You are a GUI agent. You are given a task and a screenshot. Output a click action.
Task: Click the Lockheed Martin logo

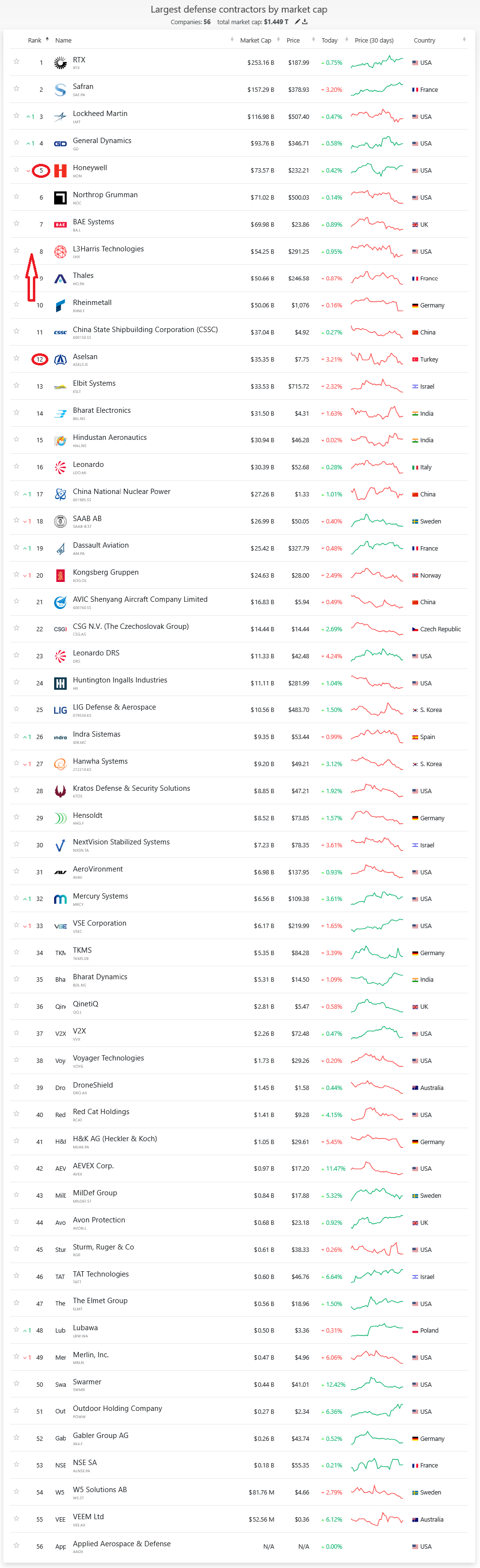pyautogui.click(x=60, y=117)
